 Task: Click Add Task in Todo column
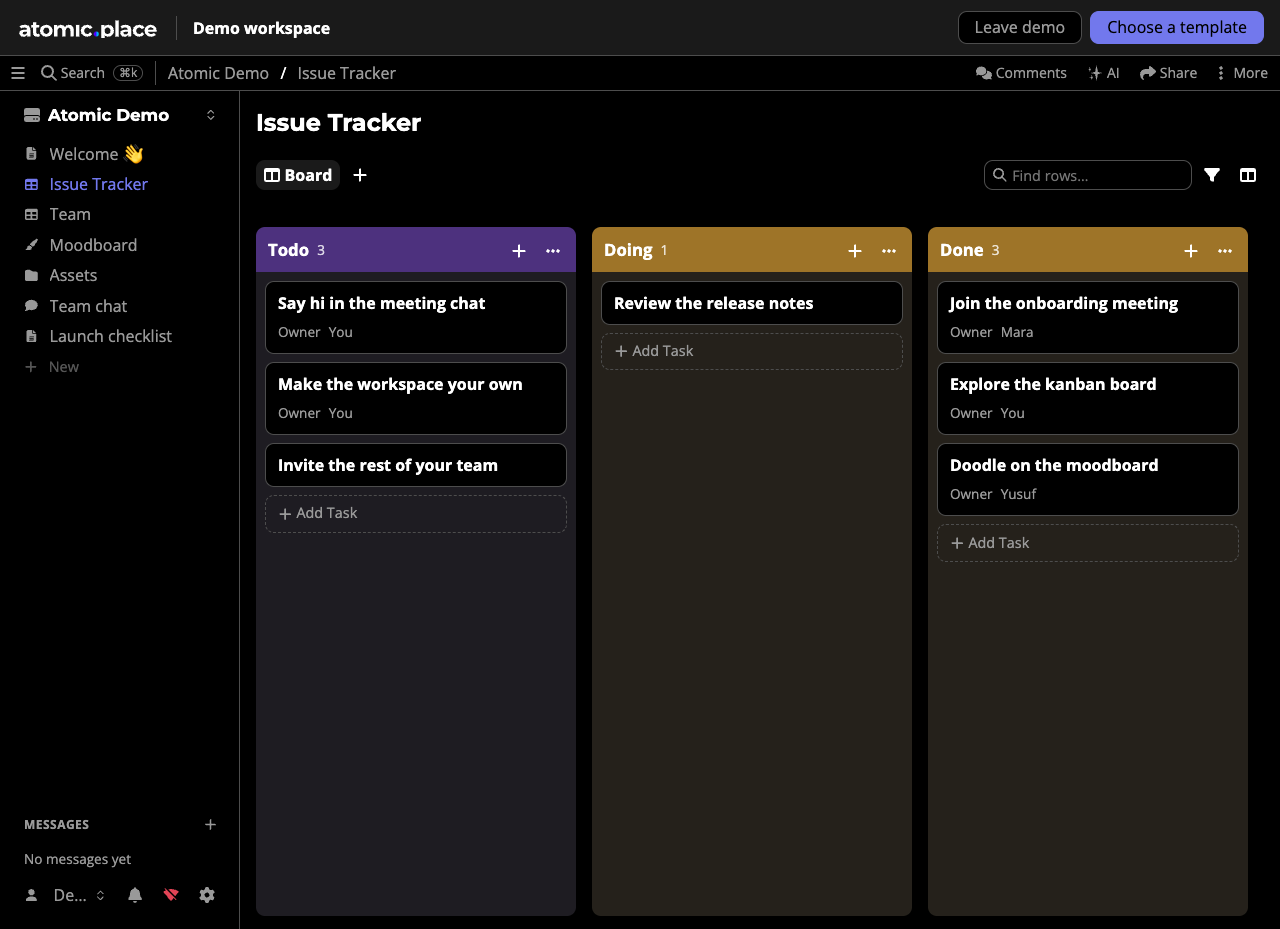(x=416, y=513)
